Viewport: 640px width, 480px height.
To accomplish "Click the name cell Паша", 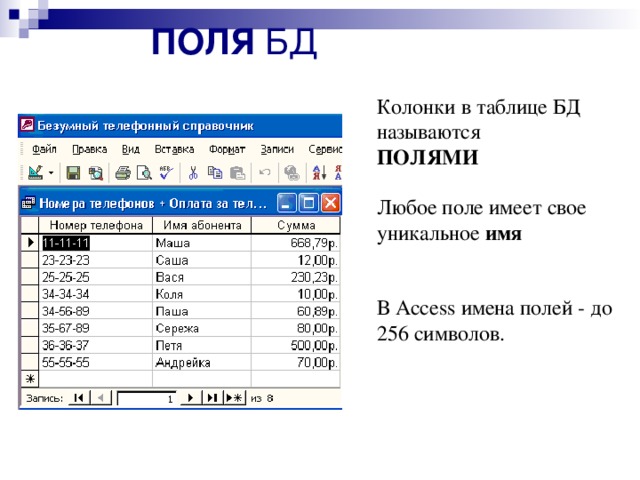I will pyautogui.click(x=202, y=311).
